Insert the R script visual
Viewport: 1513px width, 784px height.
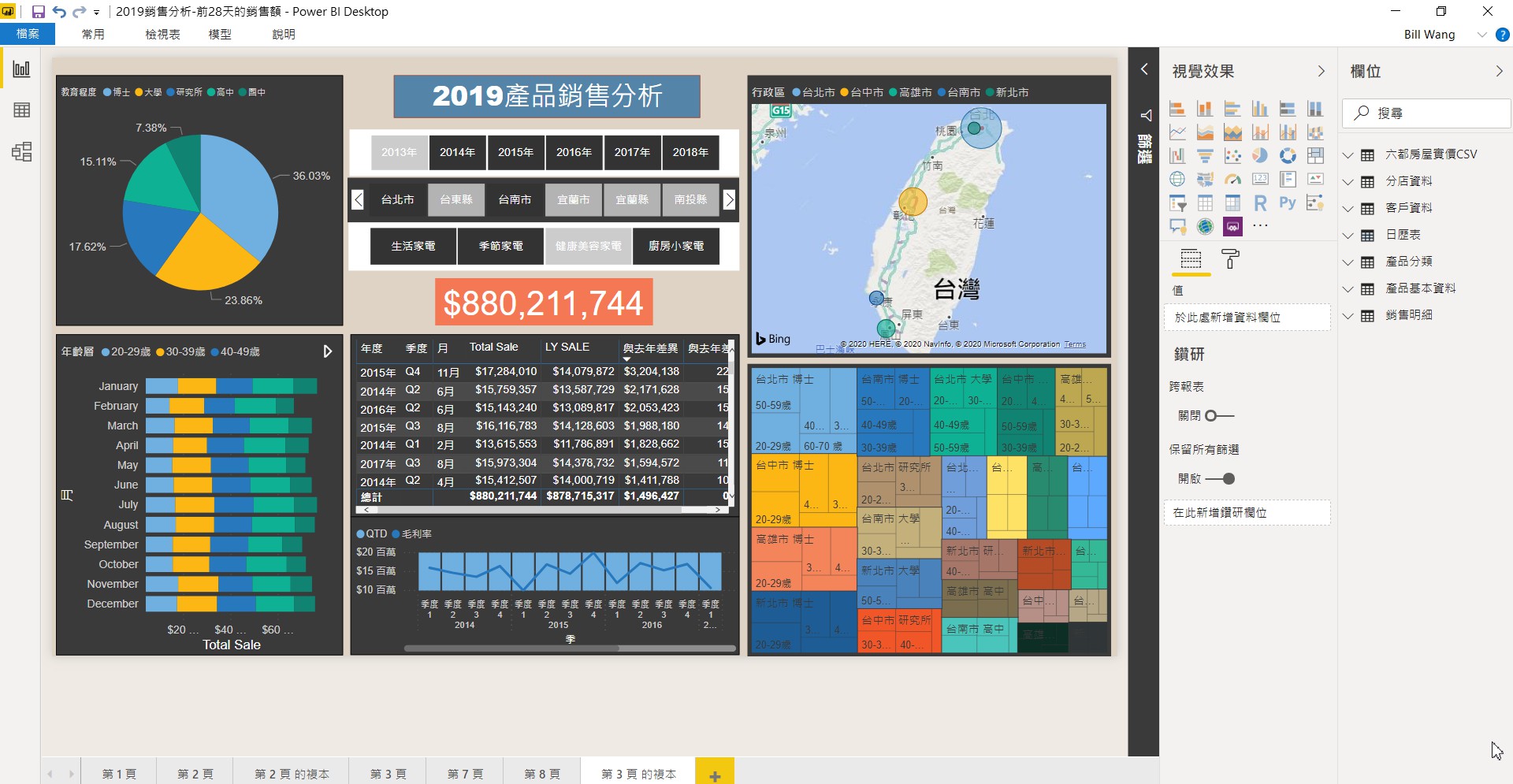coord(1260,203)
